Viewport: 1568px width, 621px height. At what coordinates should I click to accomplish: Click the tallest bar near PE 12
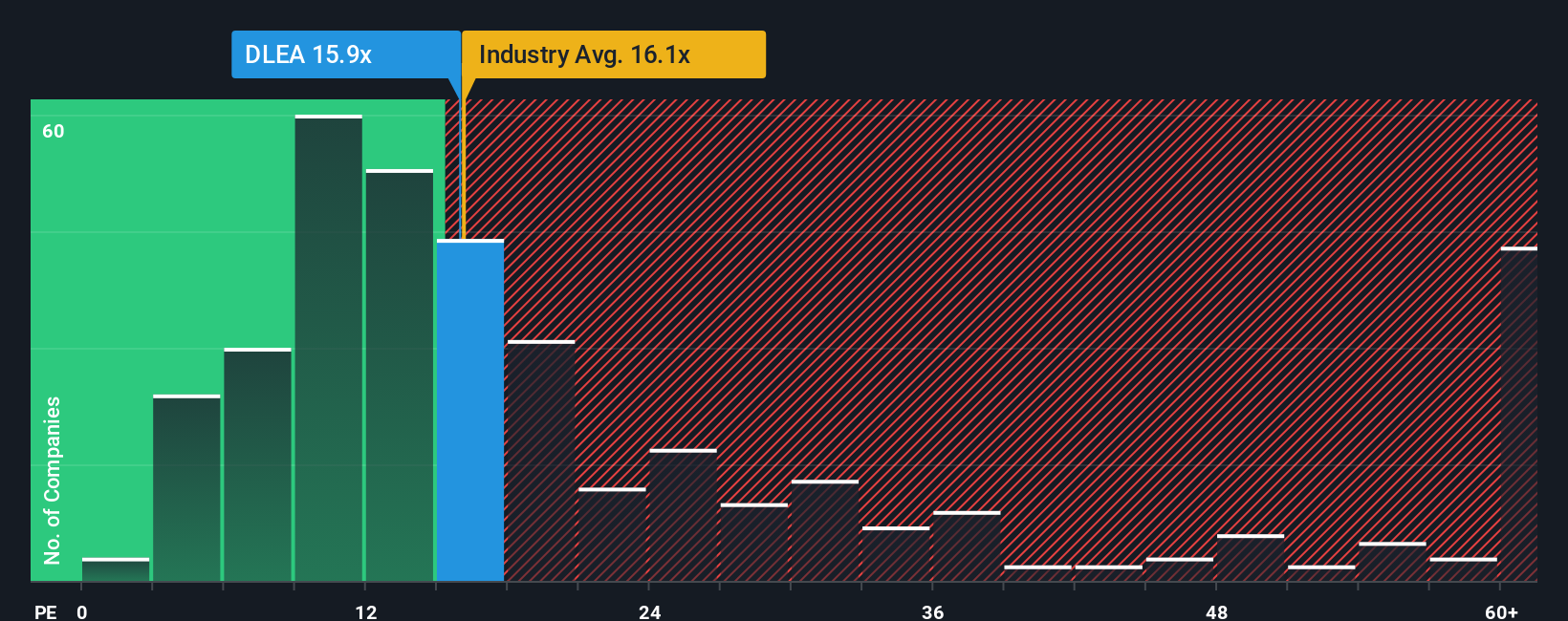tap(329, 348)
